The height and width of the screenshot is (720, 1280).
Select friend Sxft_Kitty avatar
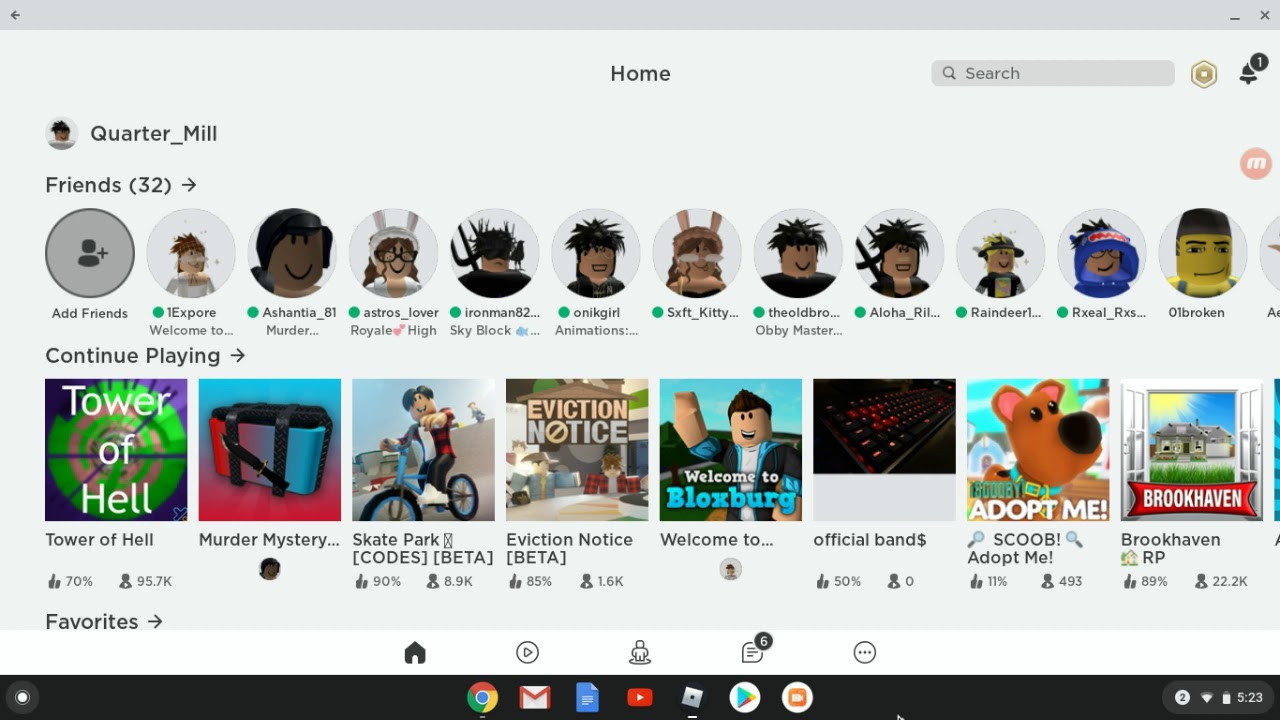point(697,253)
